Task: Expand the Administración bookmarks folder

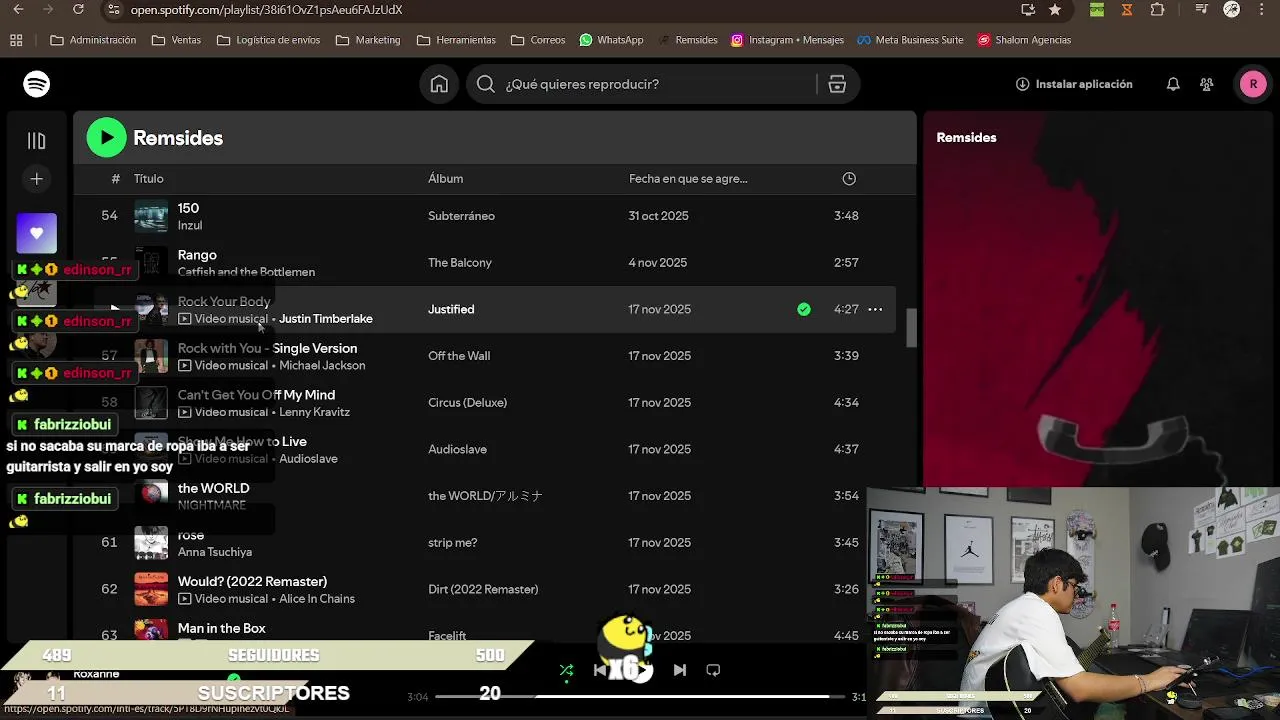Action: click(93, 40)
